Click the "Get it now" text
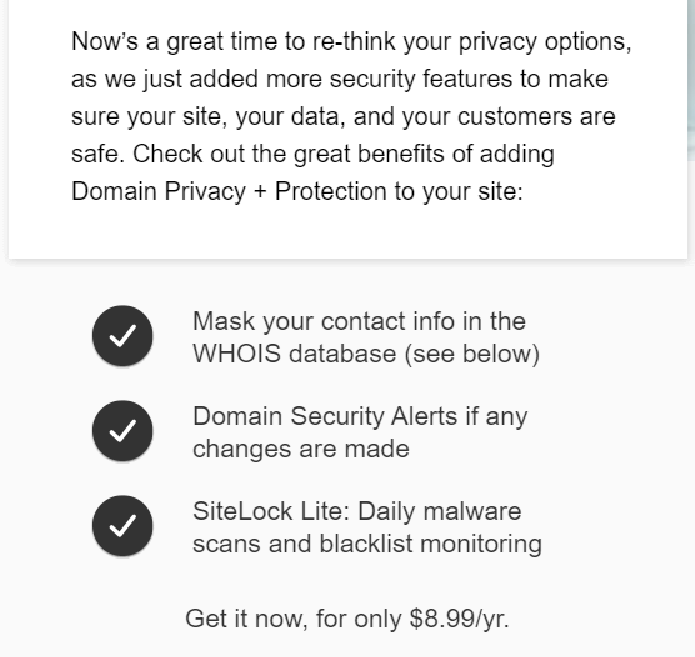The image size is (695, 657). click(246, 618)
